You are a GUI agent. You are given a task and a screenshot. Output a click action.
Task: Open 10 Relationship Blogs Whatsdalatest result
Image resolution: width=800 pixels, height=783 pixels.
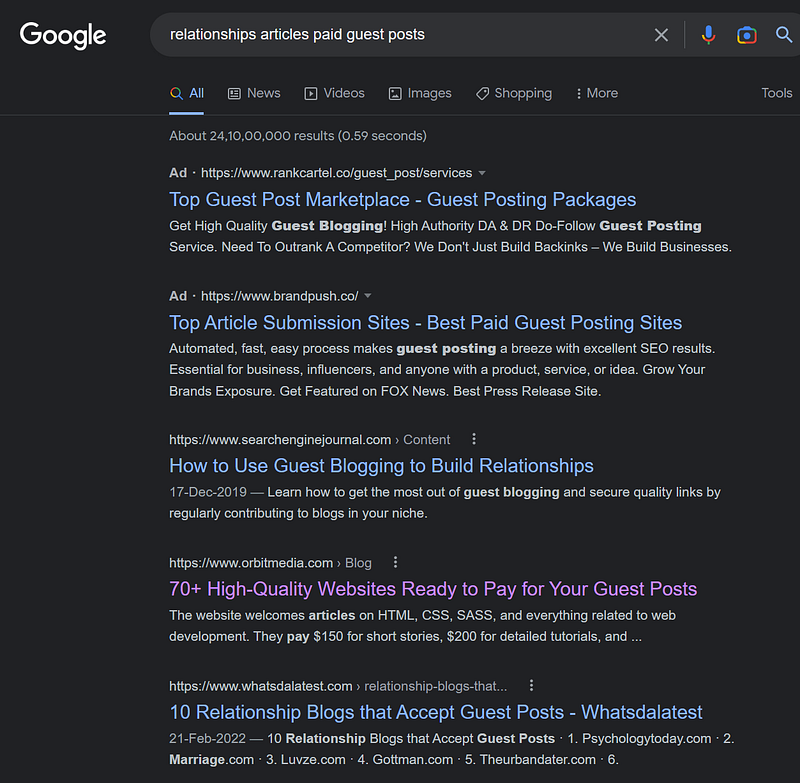click(436, 713)
